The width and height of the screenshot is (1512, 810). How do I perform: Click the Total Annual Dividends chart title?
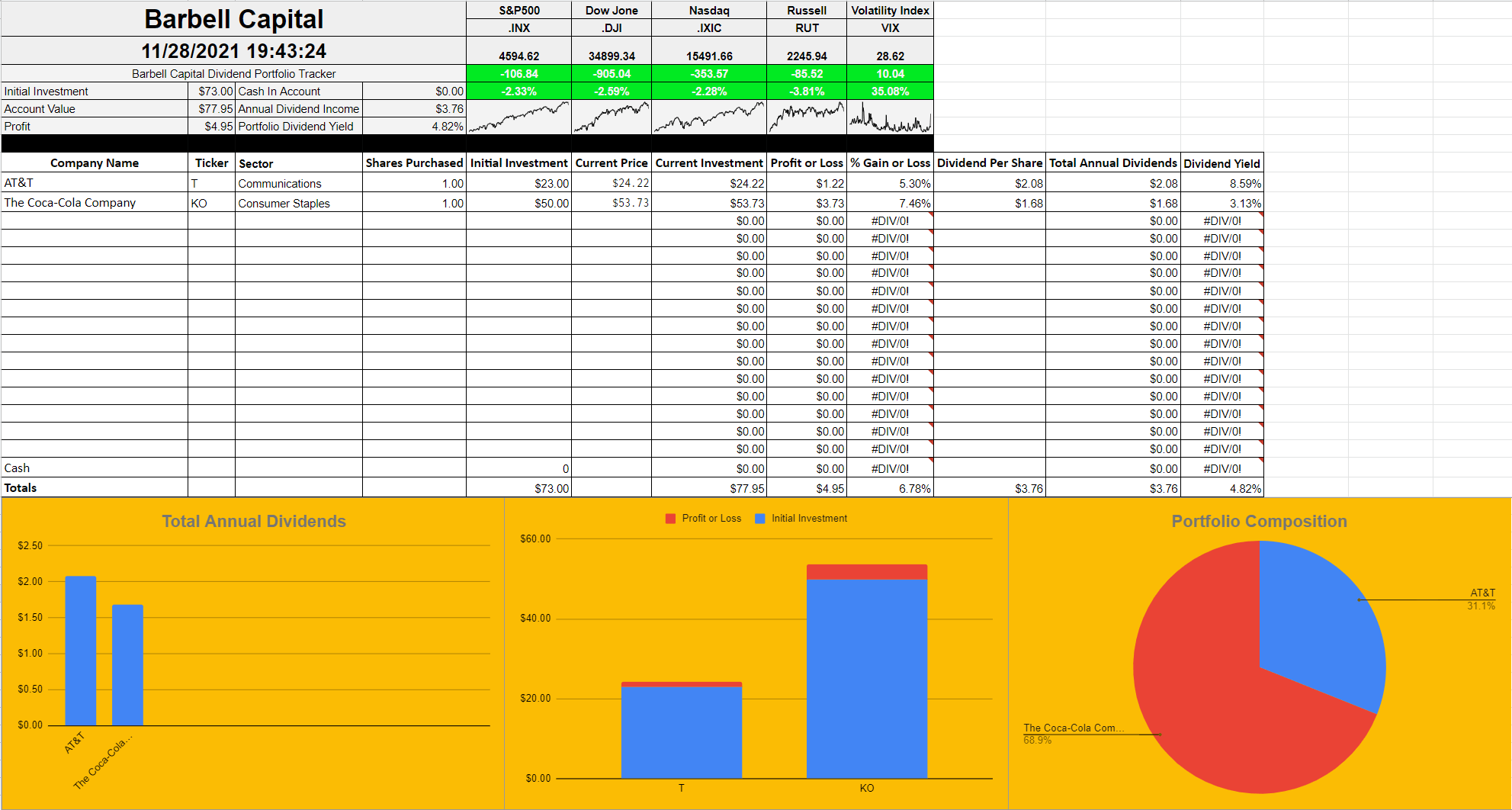coord(254,521)
